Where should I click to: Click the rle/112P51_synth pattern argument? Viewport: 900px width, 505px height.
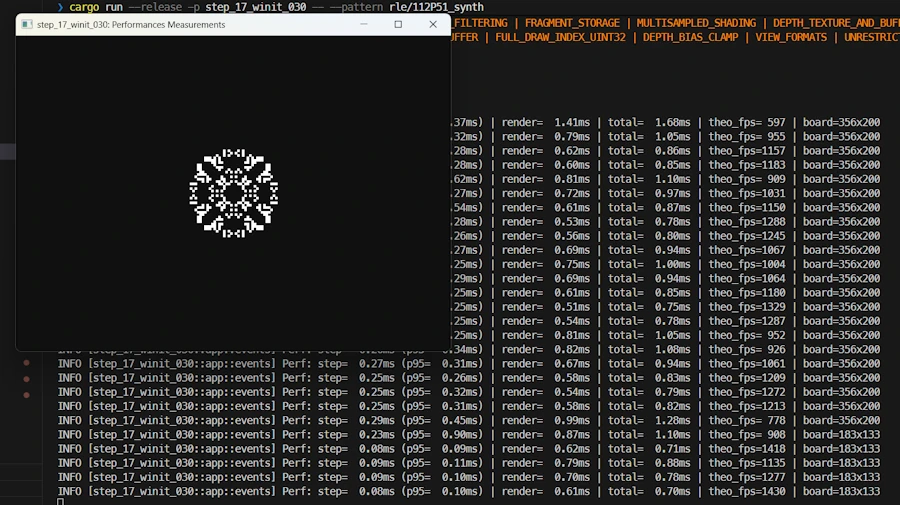[x=436, y=7]
